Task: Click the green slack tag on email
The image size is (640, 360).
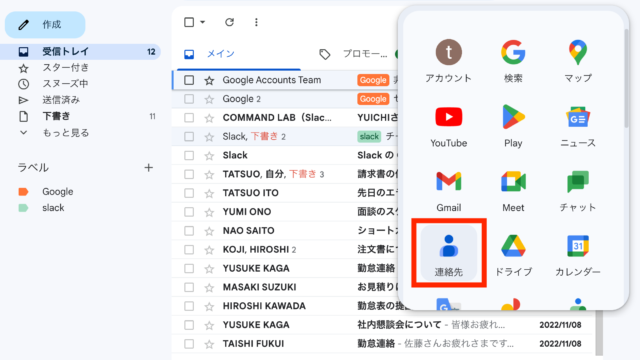Action: tap(369, 136)
